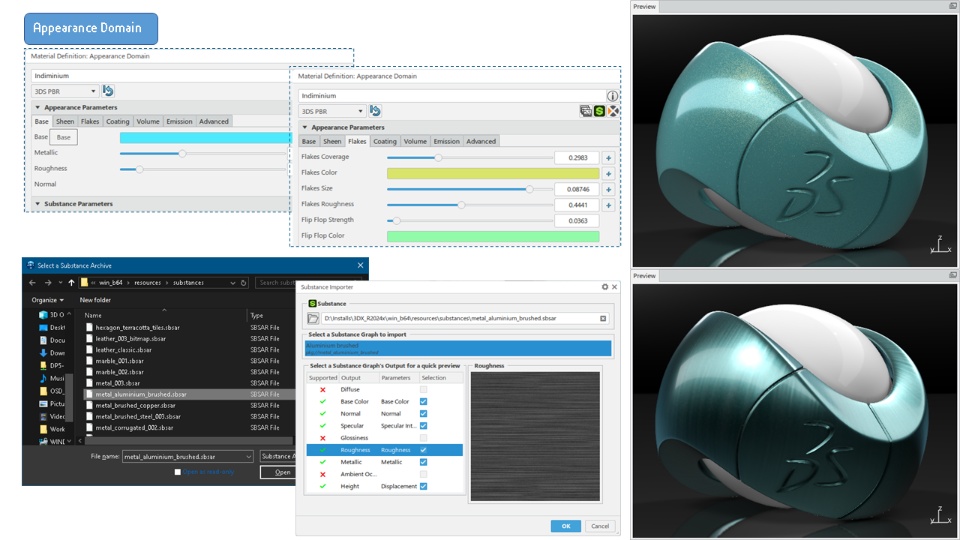
Task: Uncheck the Height Displacement selection checkbox
Action: 423,486
